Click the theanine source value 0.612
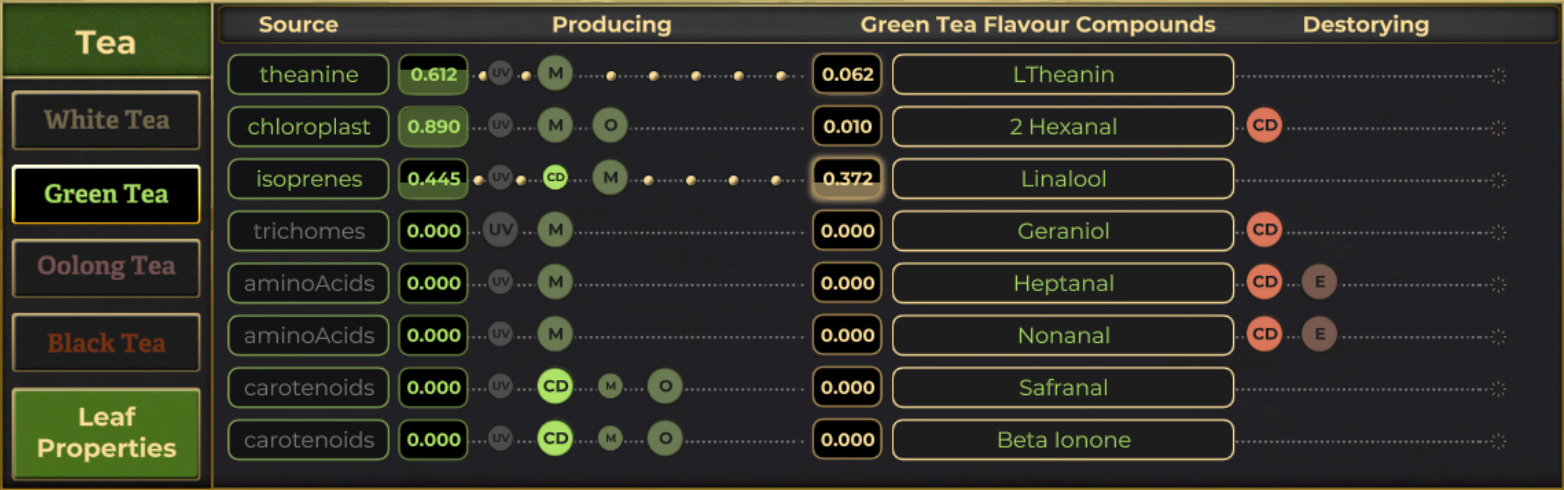This screenshot has height=490, width=1564. (434, 75)
